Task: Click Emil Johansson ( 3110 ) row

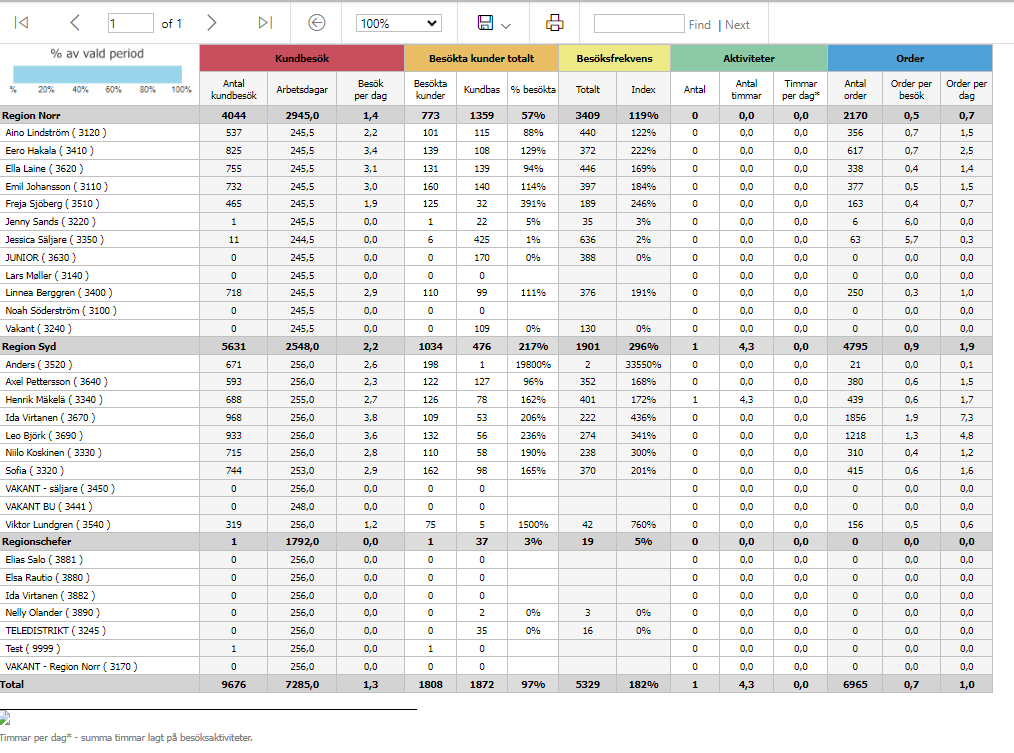Action: 496,186
